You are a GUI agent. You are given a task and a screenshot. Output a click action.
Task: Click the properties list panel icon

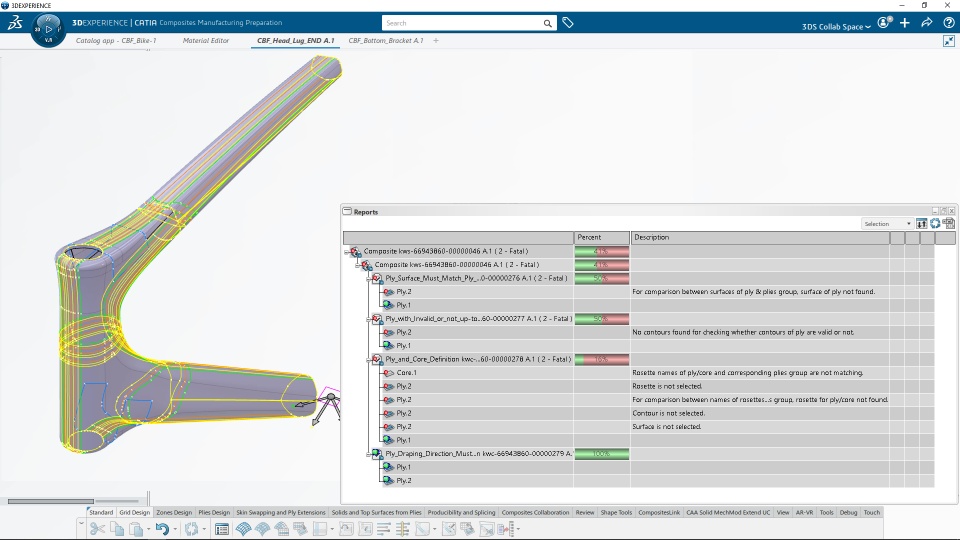[222, 529]
